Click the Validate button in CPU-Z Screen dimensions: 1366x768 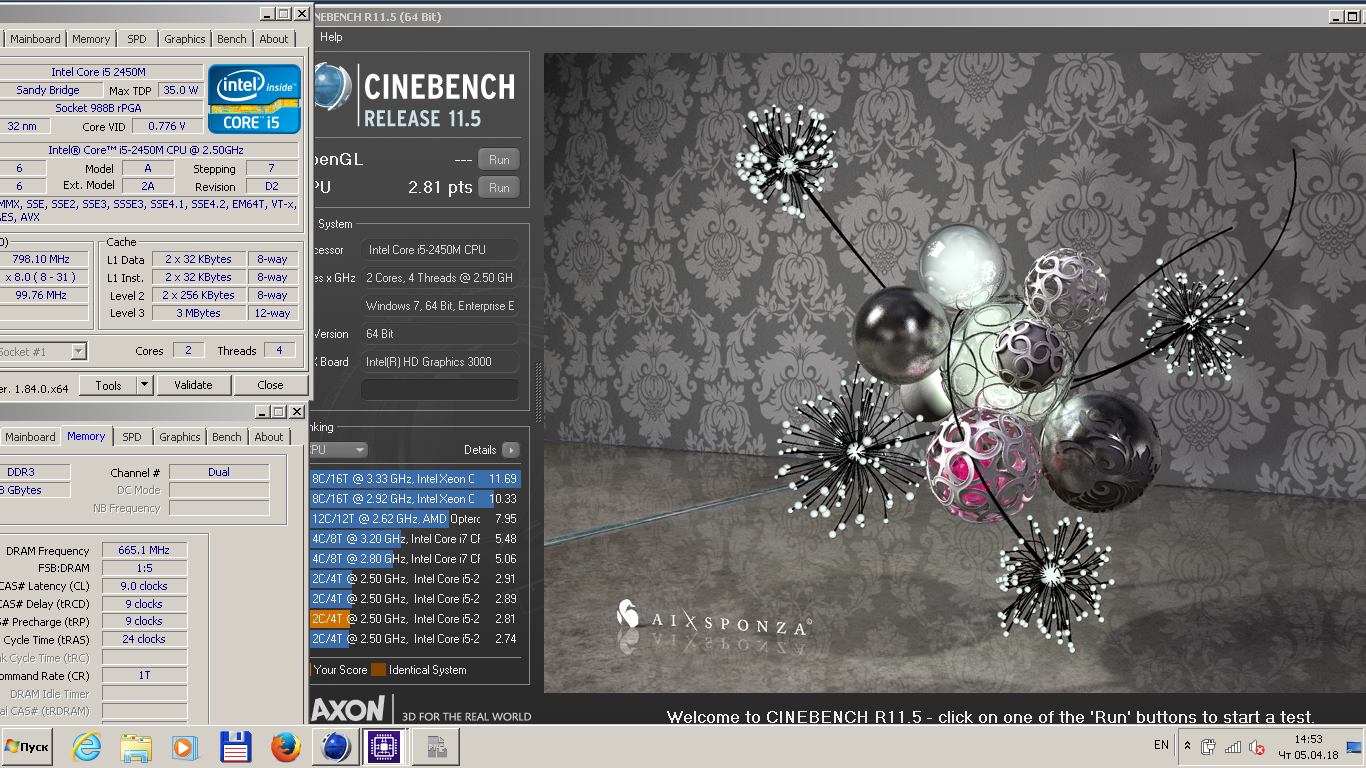[193, 385]
